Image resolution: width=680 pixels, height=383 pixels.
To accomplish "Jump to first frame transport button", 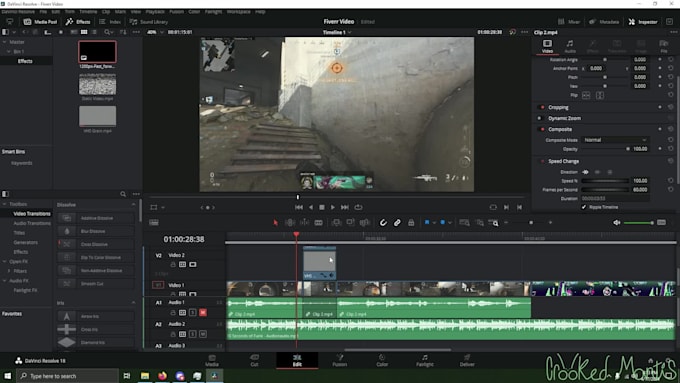I will 299,207.
